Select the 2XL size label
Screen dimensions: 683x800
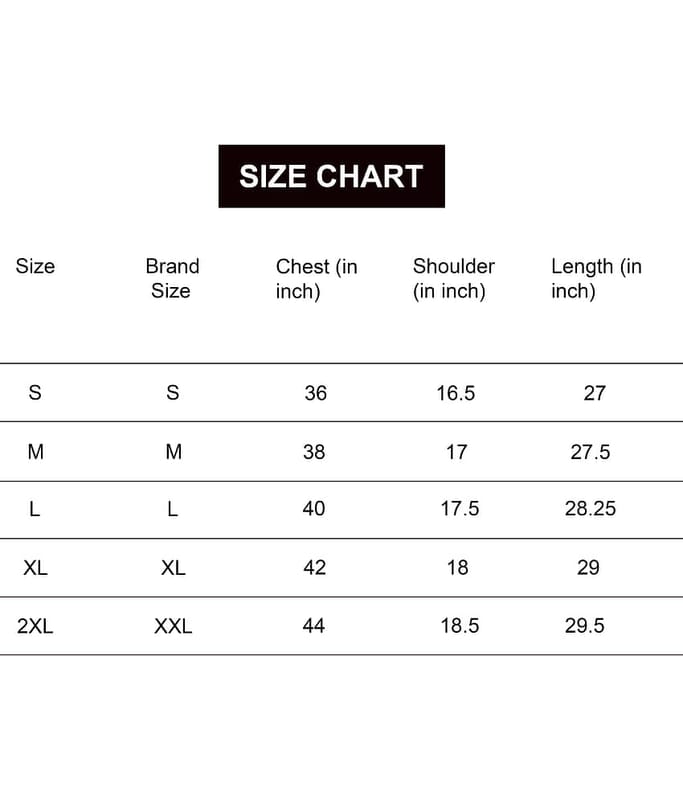point(35,626)
